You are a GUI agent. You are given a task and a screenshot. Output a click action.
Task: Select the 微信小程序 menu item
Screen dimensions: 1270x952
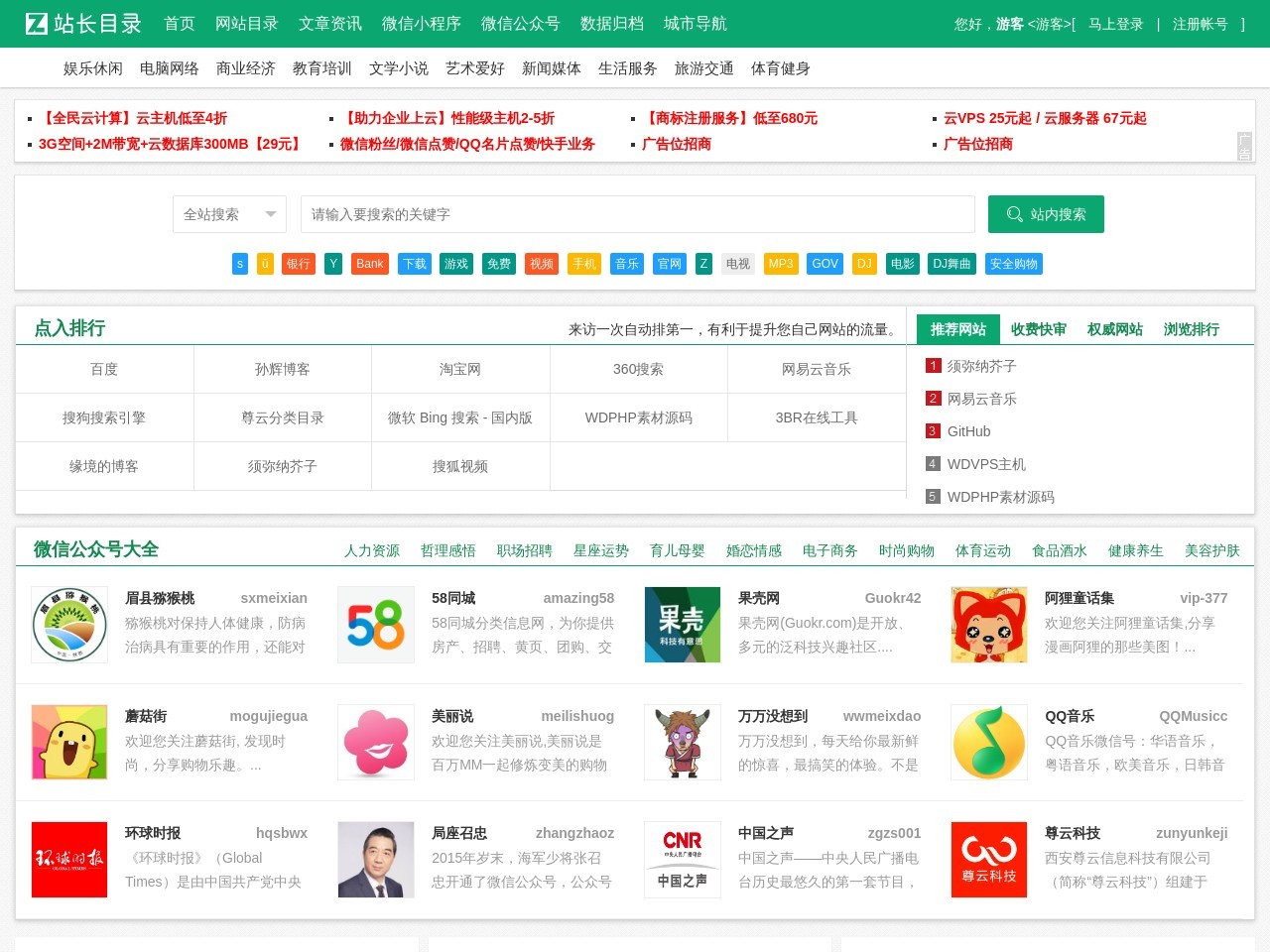pos(425,24)
